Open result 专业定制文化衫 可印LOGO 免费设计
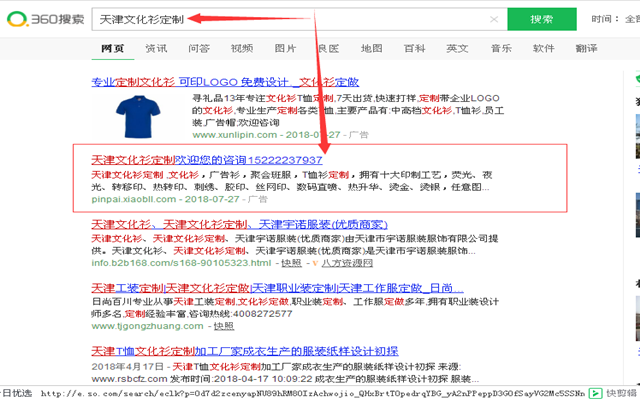 pos(225,82)
